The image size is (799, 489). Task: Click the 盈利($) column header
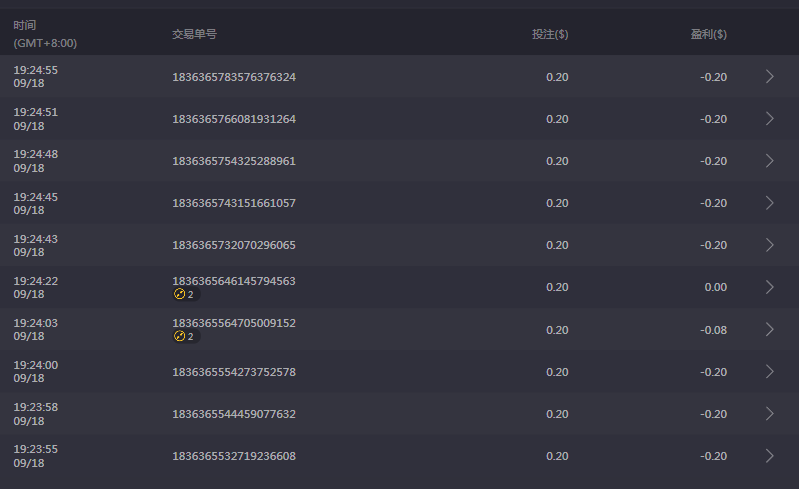point(708,34)
